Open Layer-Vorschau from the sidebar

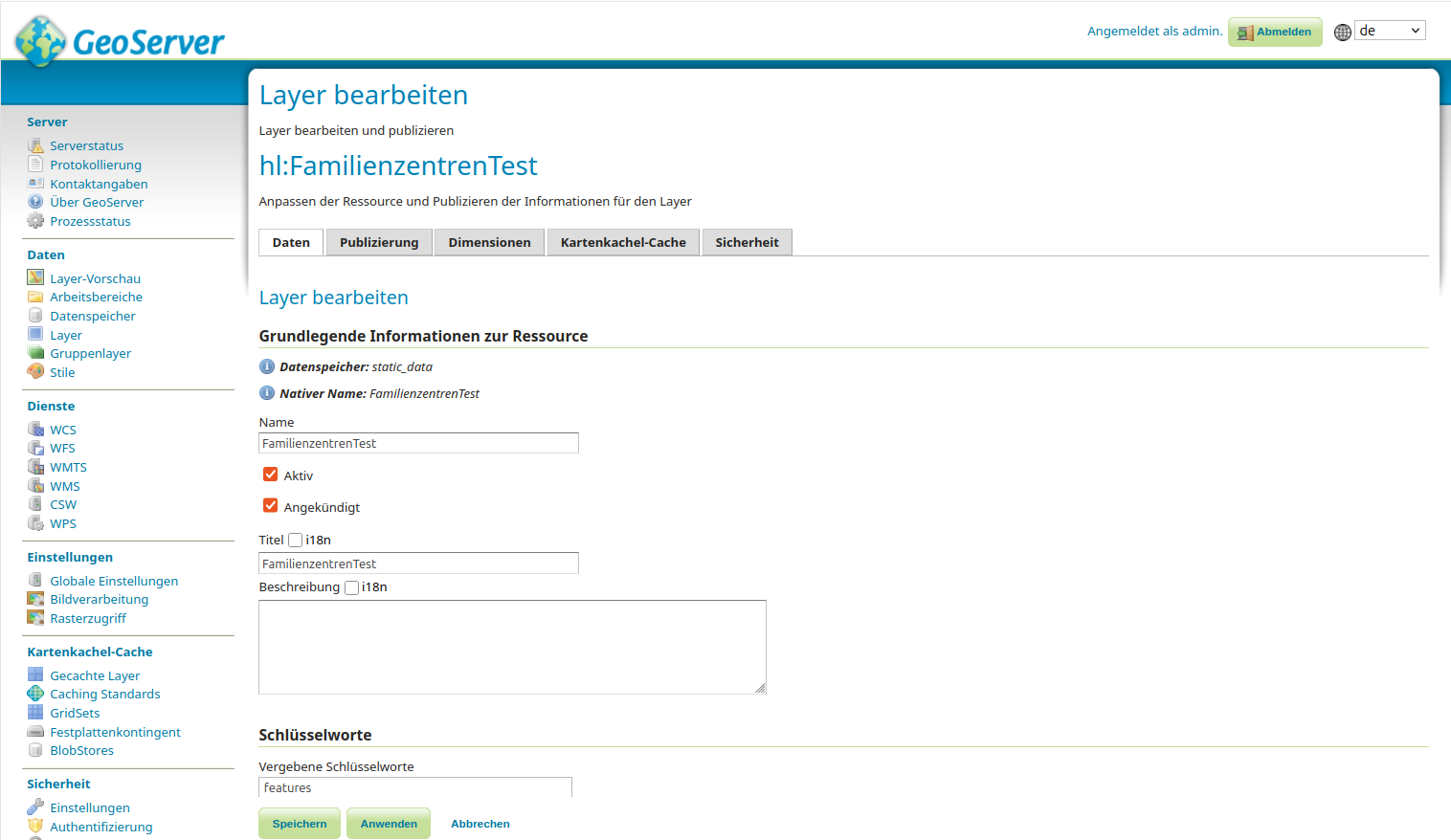click(x=94, y=277)
